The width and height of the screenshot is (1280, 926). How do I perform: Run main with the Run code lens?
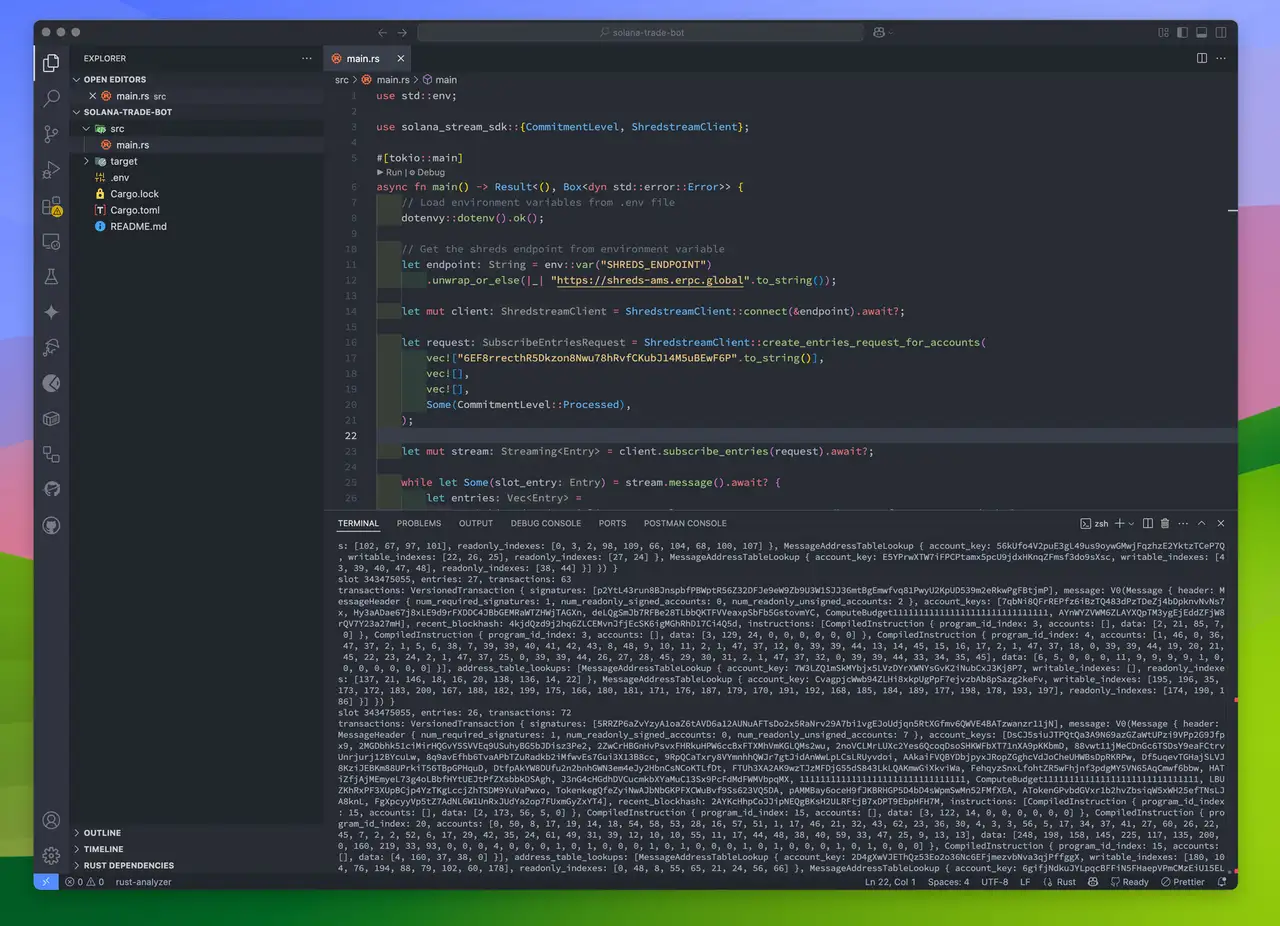pos(390,172)
